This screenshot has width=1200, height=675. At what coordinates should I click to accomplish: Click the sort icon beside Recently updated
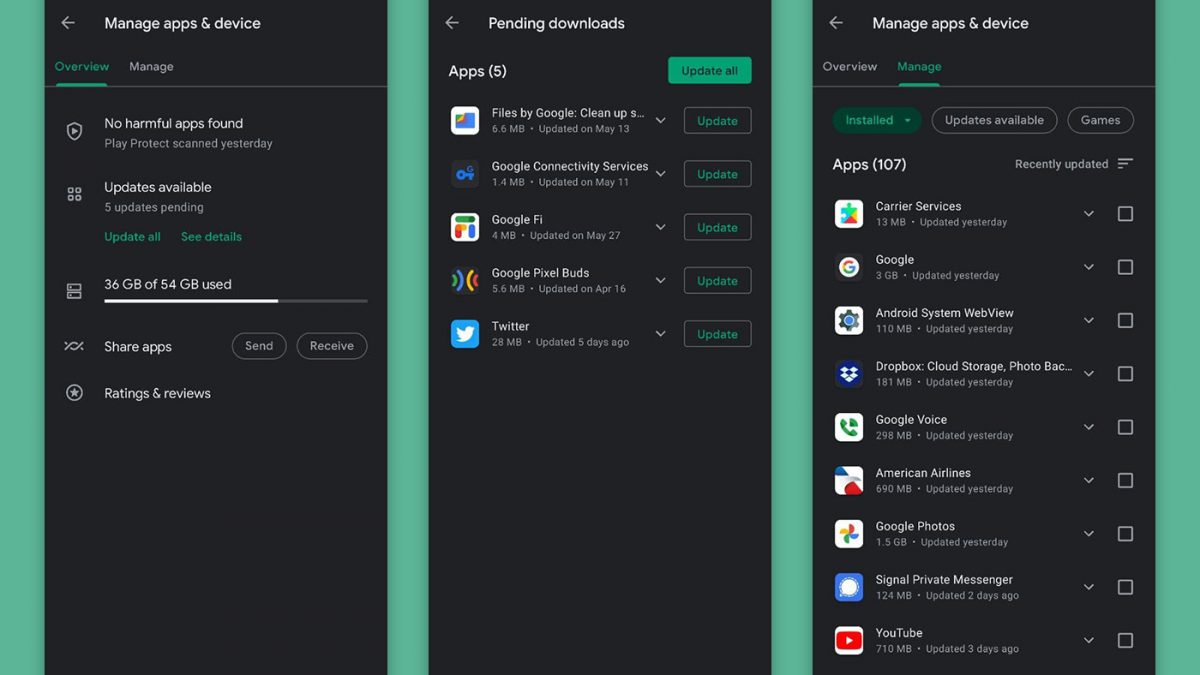(x=1125, y=164)
